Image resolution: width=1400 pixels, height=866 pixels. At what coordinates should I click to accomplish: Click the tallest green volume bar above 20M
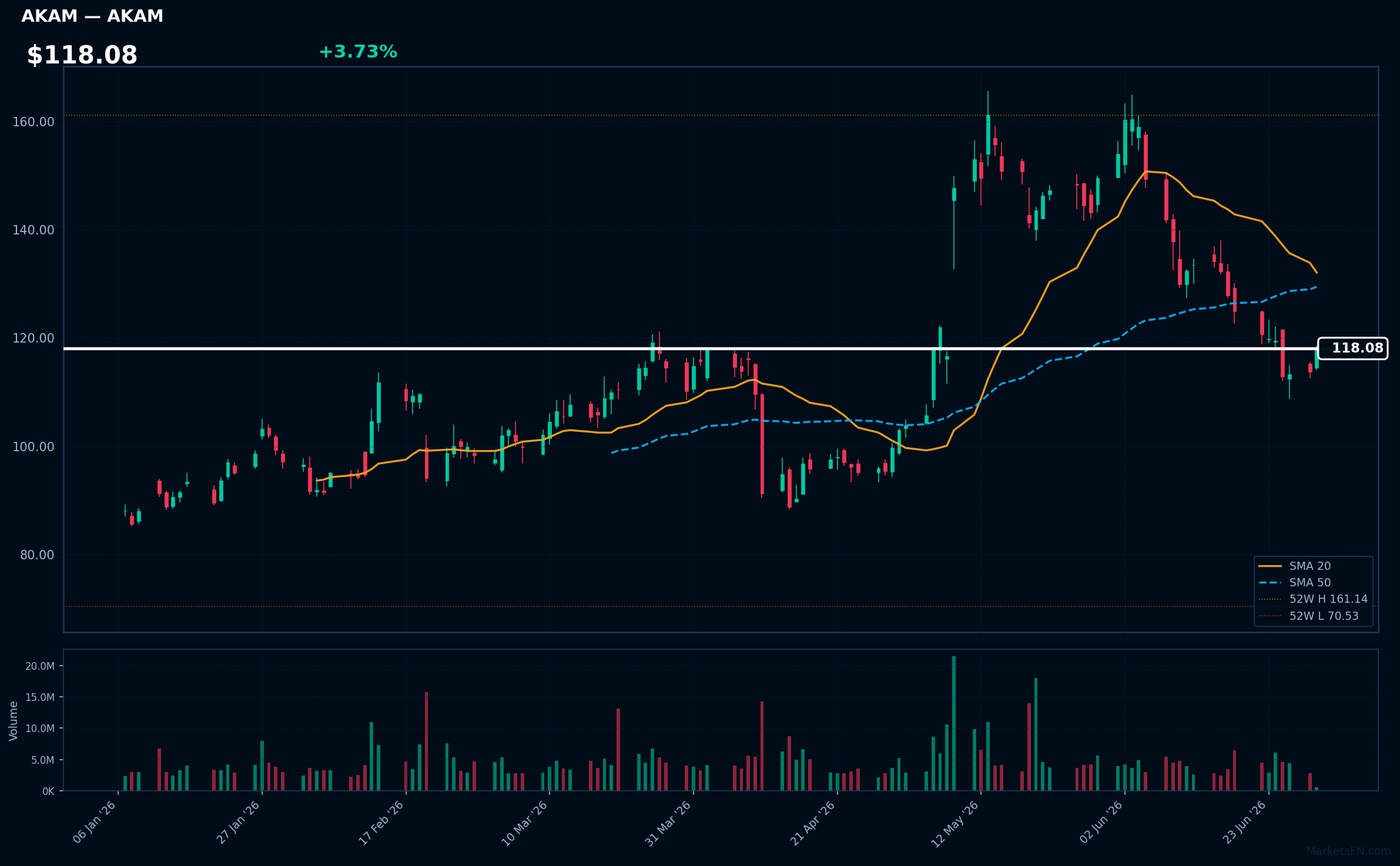click(x=954, y=723)
